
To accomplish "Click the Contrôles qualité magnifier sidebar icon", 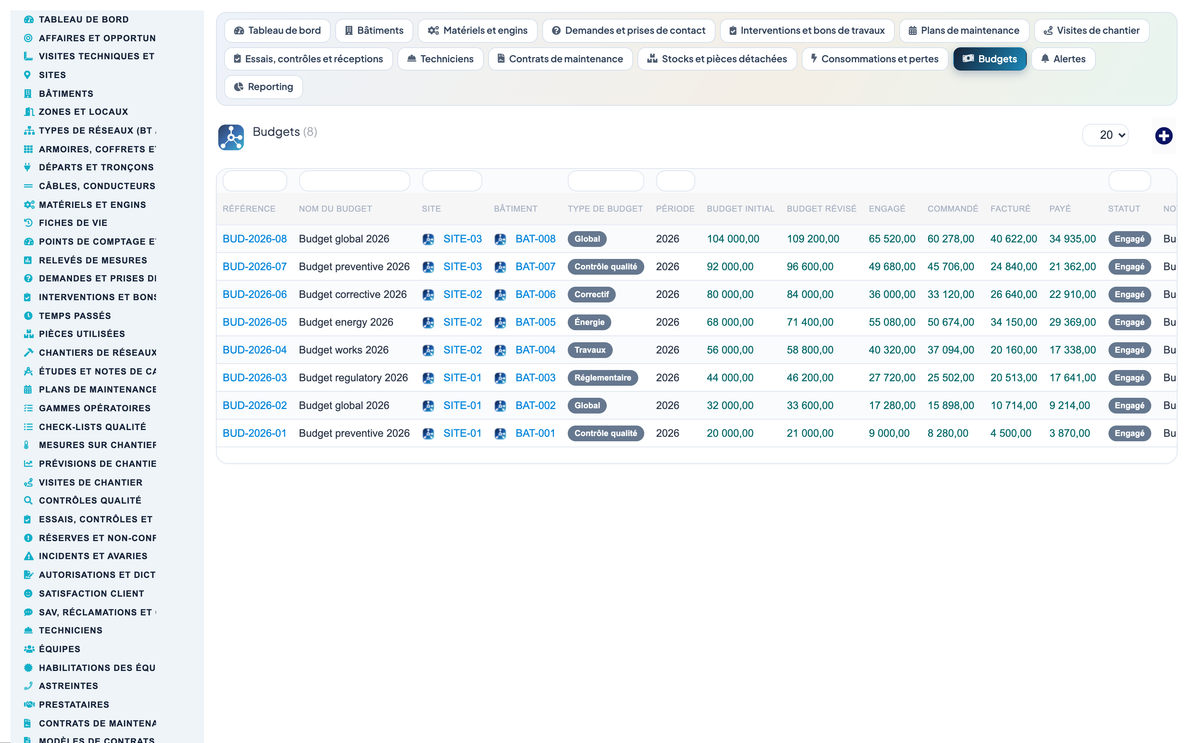I will [x=28, y=500].
